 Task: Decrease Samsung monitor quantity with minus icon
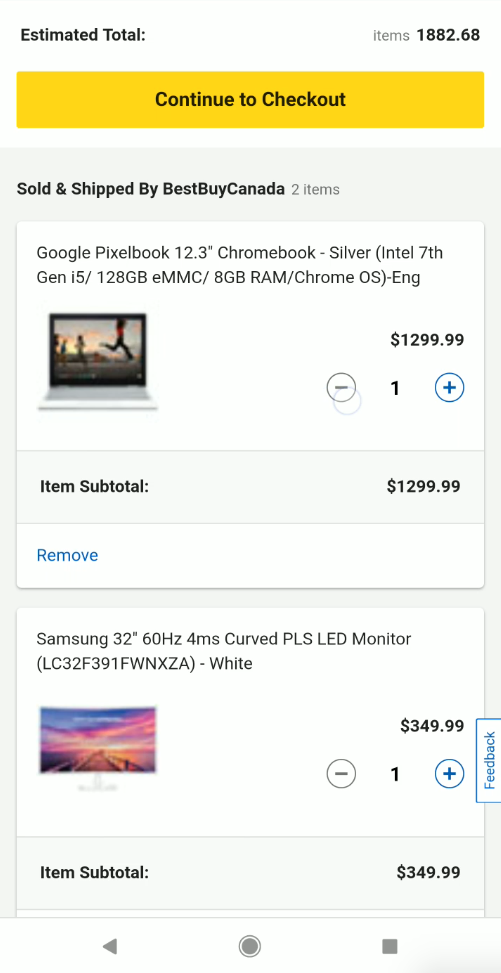[x=341, y=774]
